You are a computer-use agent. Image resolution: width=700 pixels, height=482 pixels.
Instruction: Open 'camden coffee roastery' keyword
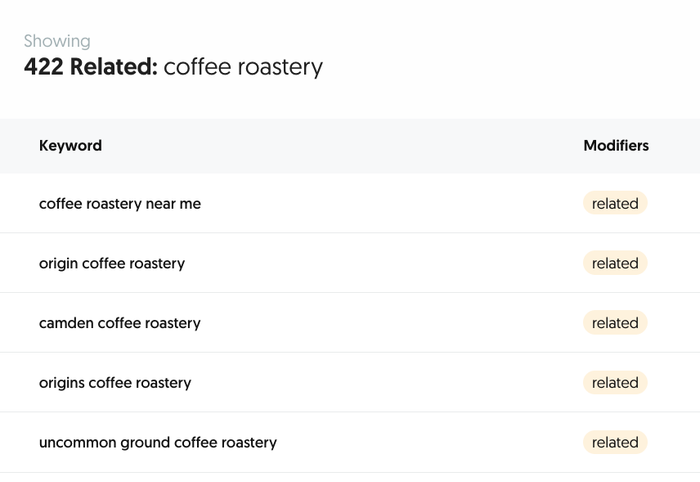[120, 323]
